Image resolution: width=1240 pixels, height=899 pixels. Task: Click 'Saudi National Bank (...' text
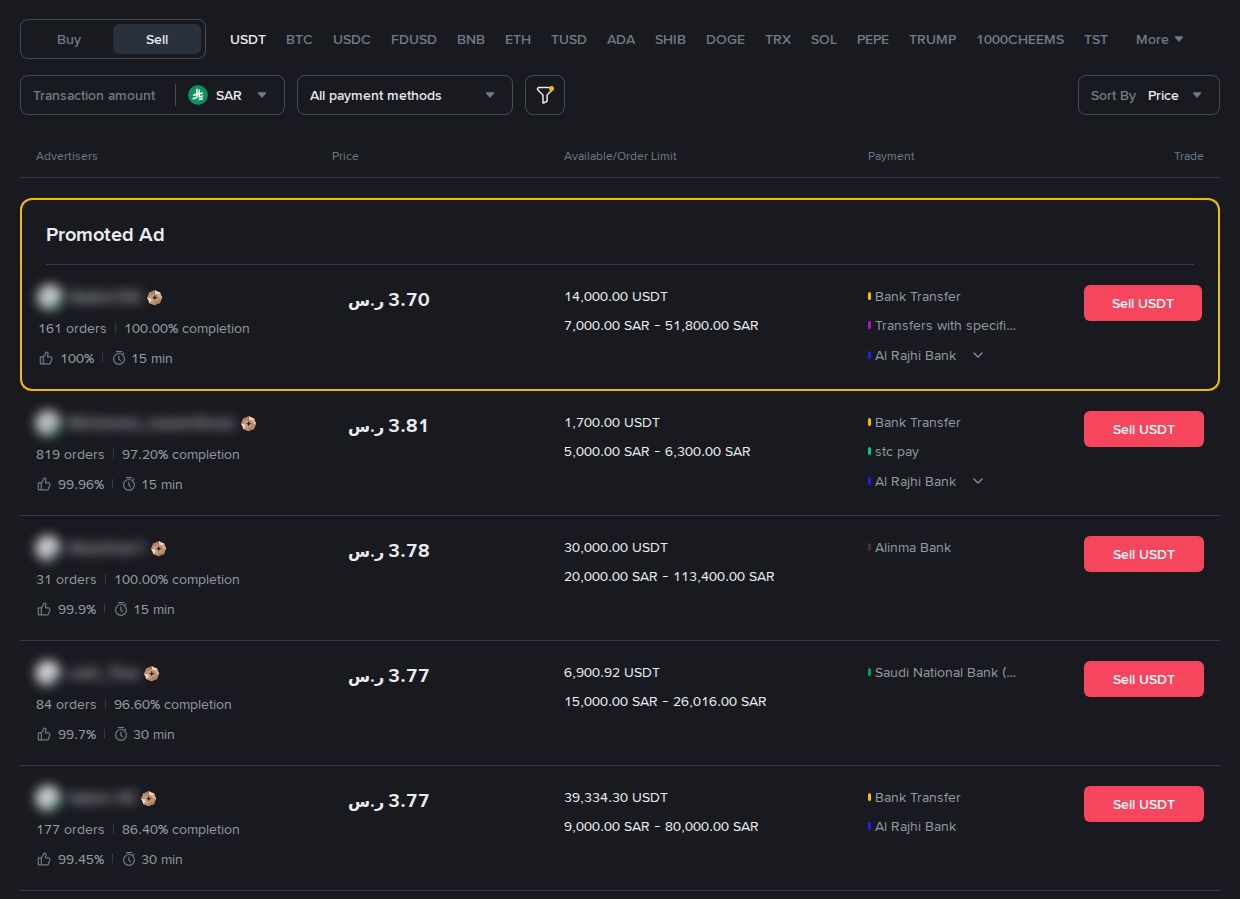click(945, 673)
